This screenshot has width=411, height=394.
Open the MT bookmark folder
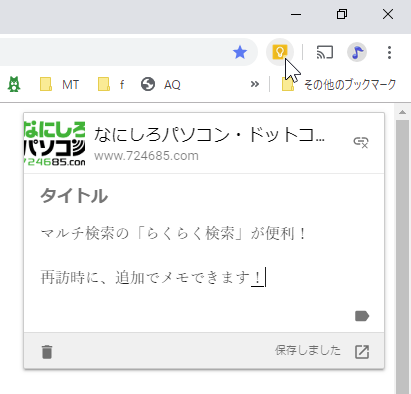59,85
